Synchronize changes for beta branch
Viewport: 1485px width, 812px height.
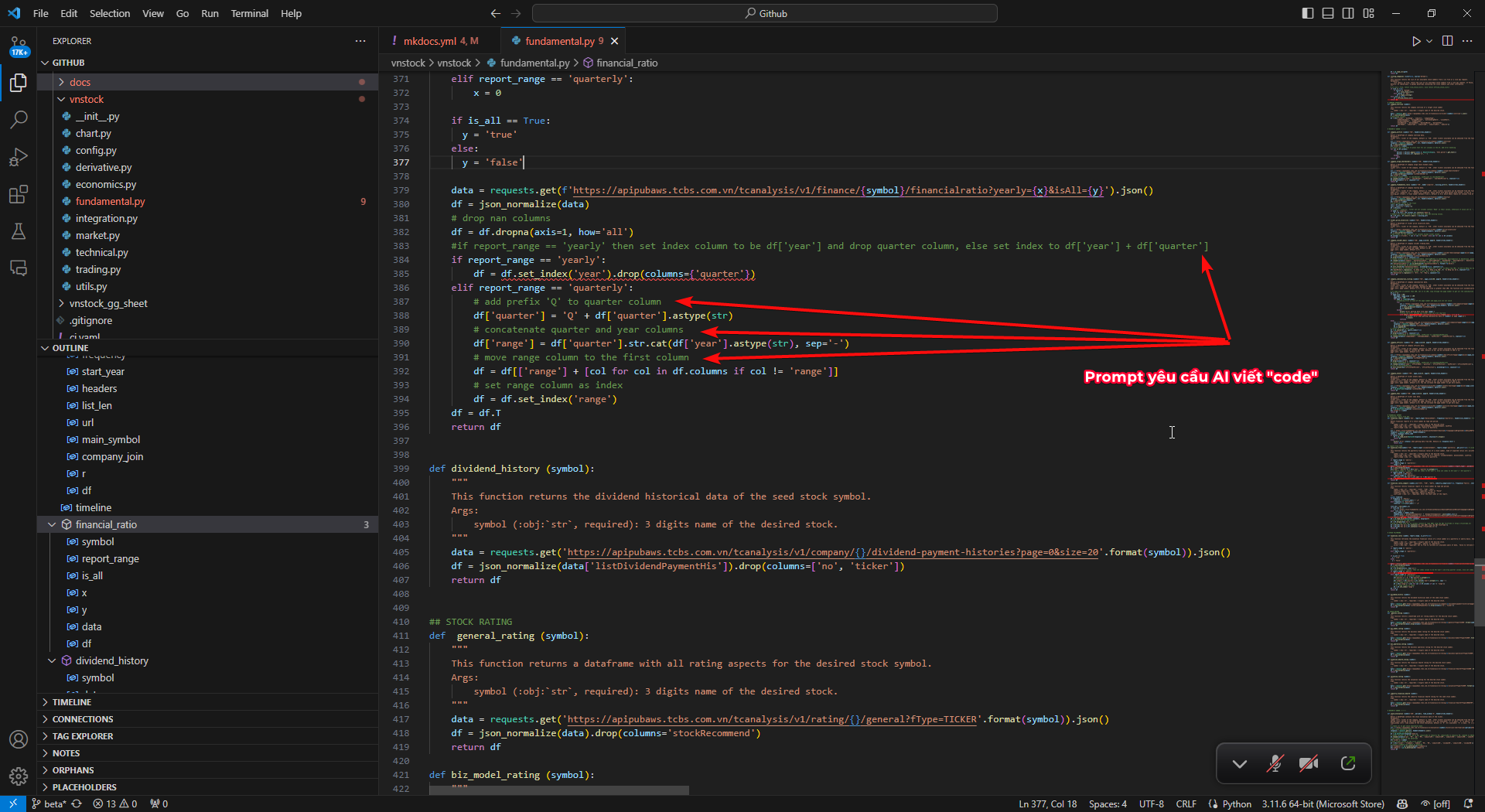(x=77, y=803)
